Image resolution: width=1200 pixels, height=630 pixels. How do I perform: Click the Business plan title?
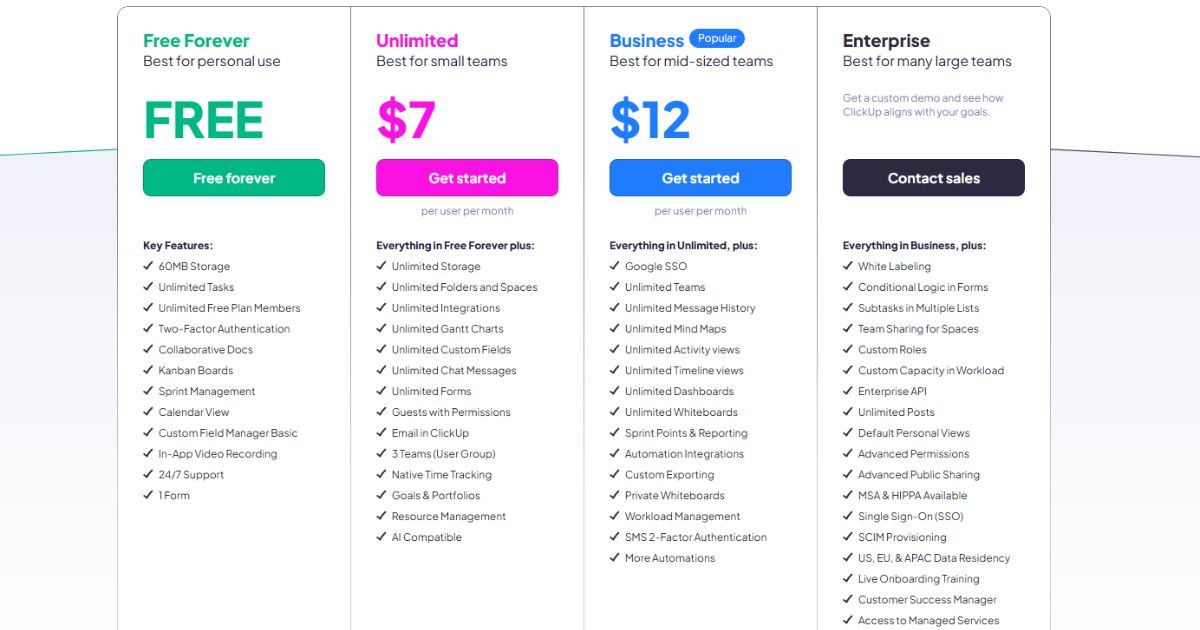tap(647, 41)
